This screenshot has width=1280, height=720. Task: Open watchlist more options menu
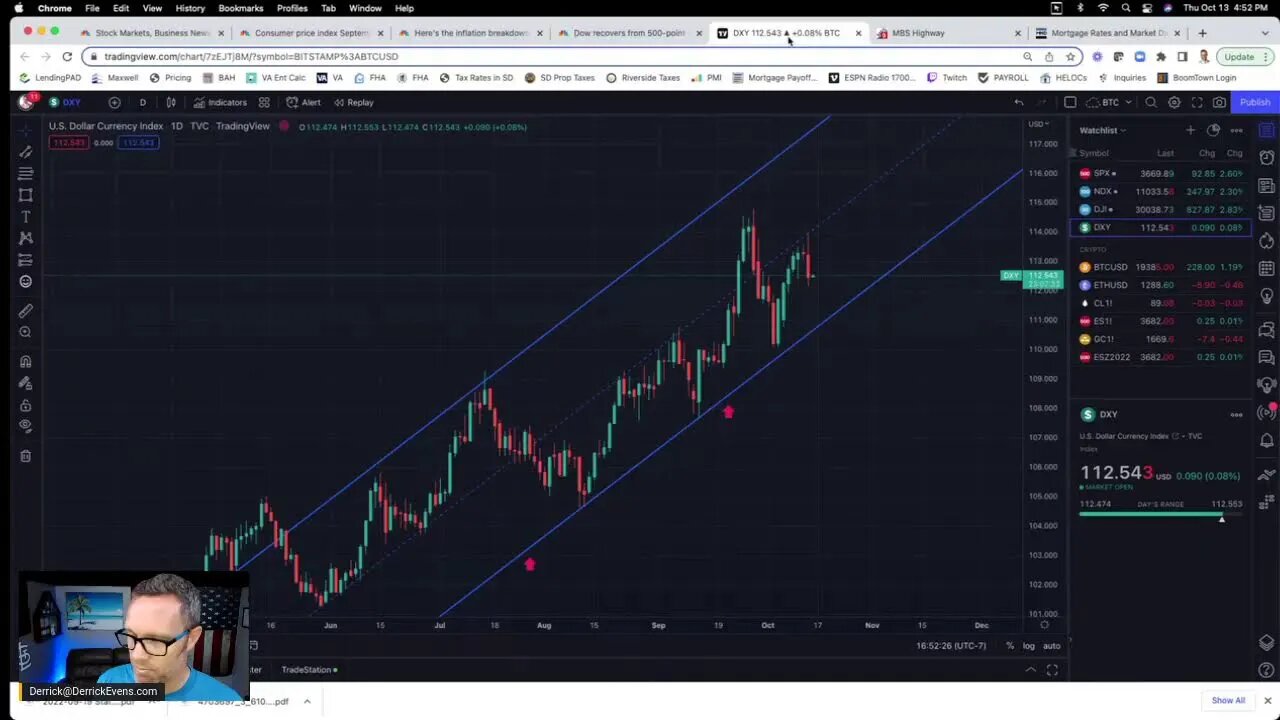[1236, 130]
